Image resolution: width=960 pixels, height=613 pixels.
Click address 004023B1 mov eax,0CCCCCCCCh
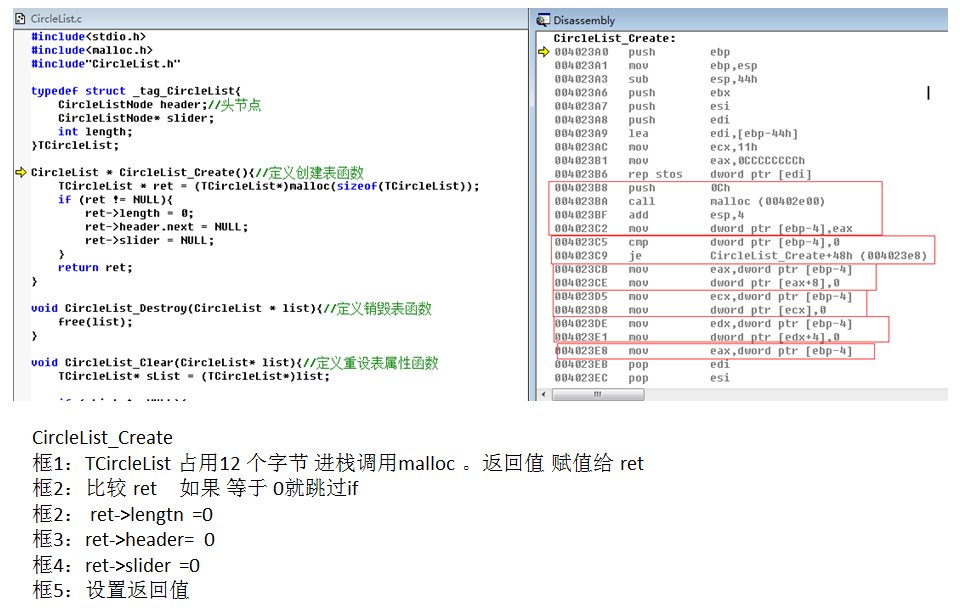click(680, 160)
